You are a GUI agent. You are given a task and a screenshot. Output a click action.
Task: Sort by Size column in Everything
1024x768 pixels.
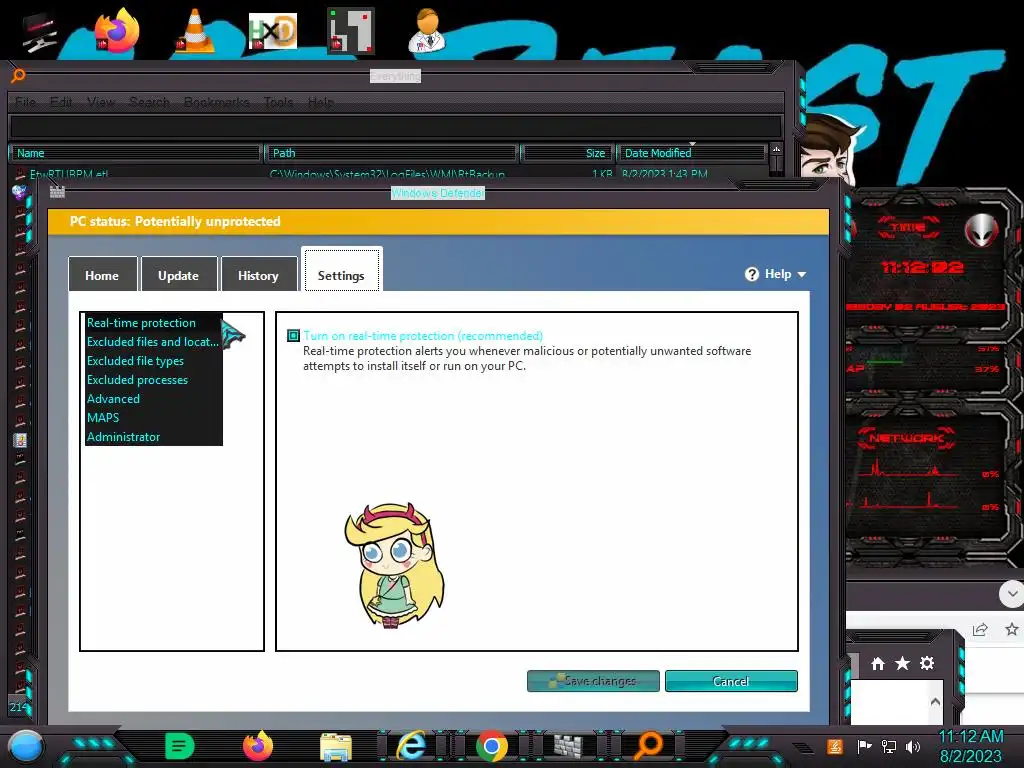click(x=567, y=153)
